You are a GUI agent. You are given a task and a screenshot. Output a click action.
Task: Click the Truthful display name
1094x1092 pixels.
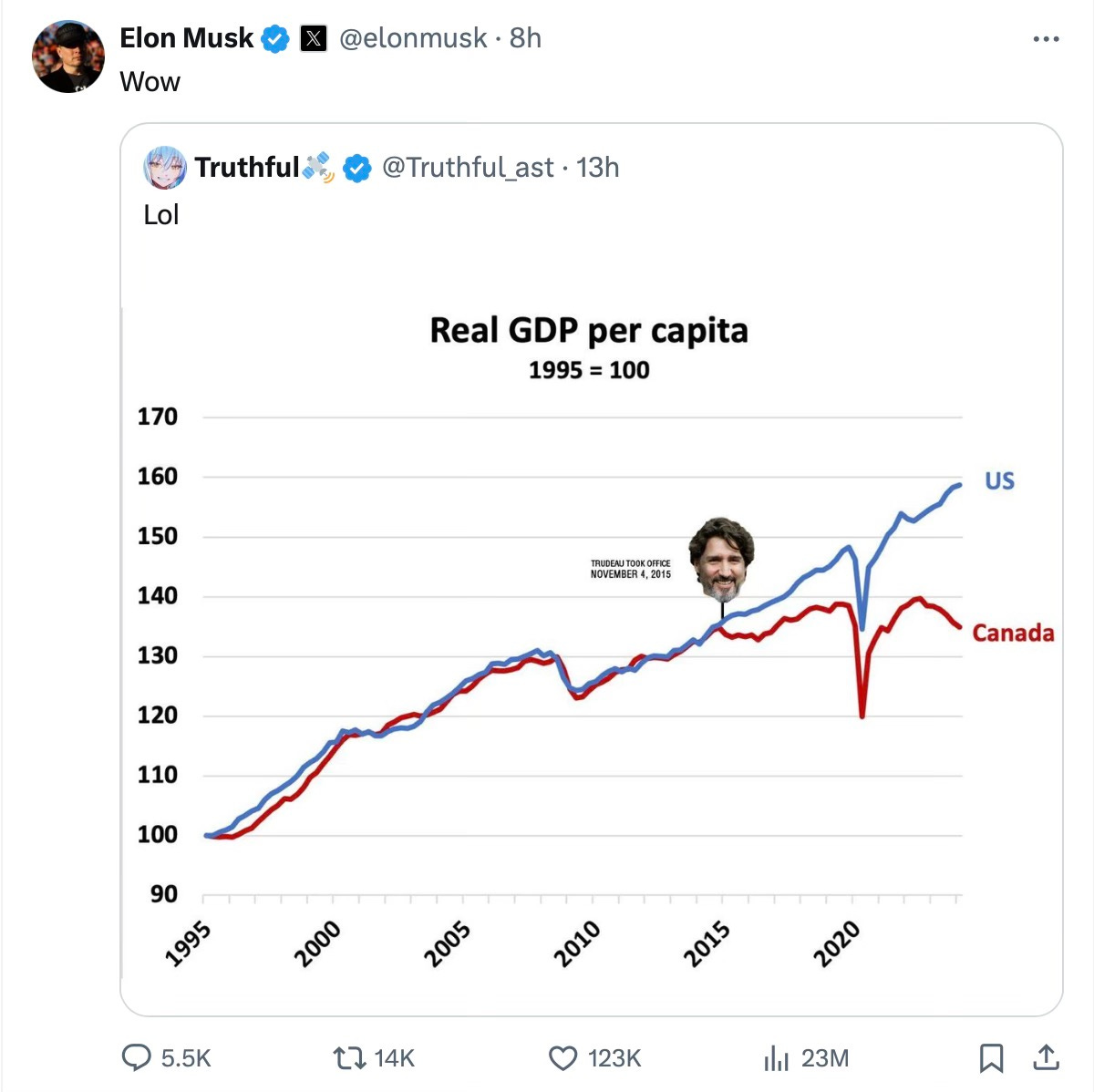pos(247,168)
